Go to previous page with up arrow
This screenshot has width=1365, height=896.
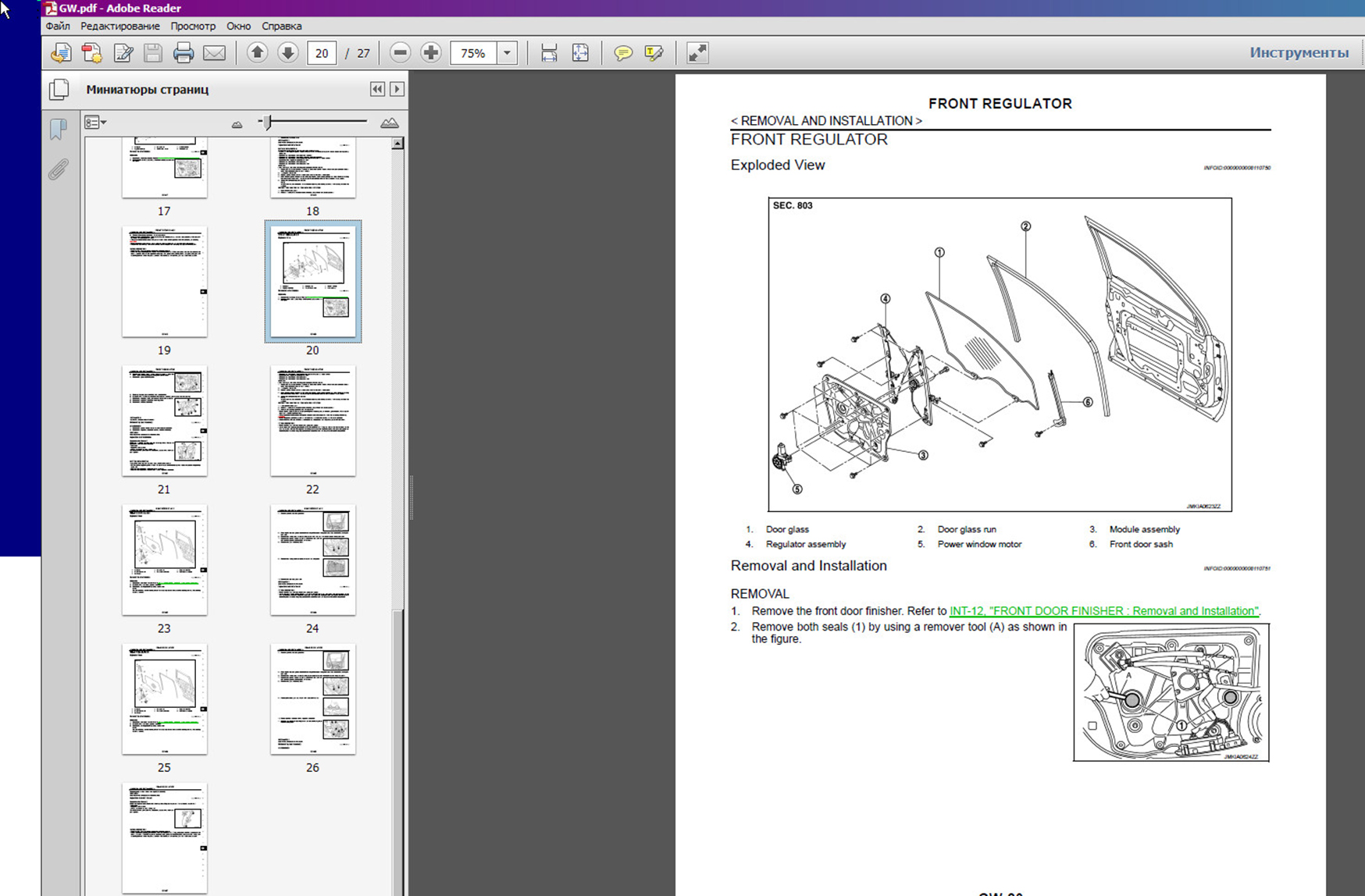(257, 53)
